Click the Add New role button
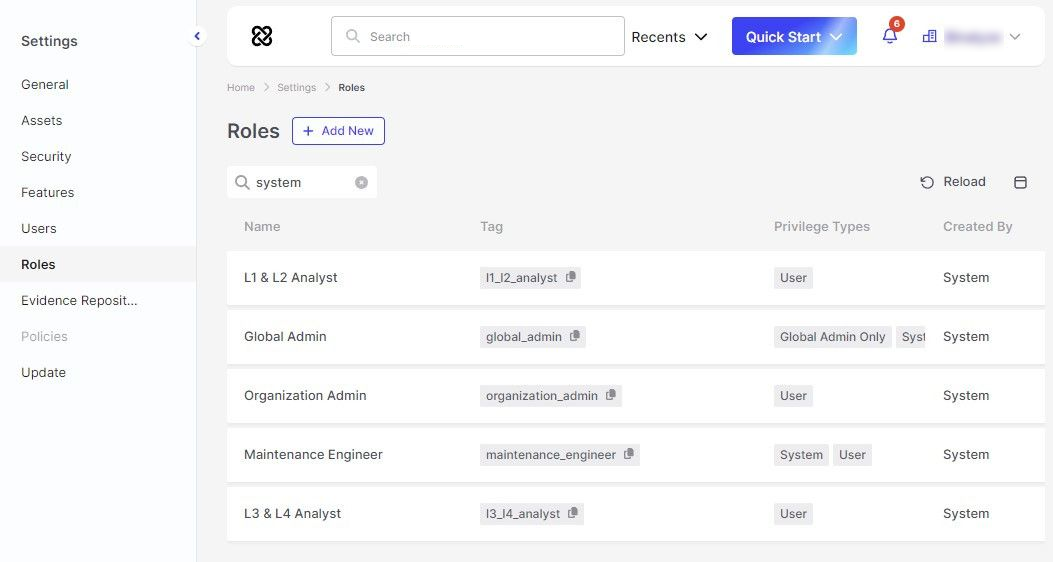Viewport: 1053px width, 562px height. coord(338,131)
